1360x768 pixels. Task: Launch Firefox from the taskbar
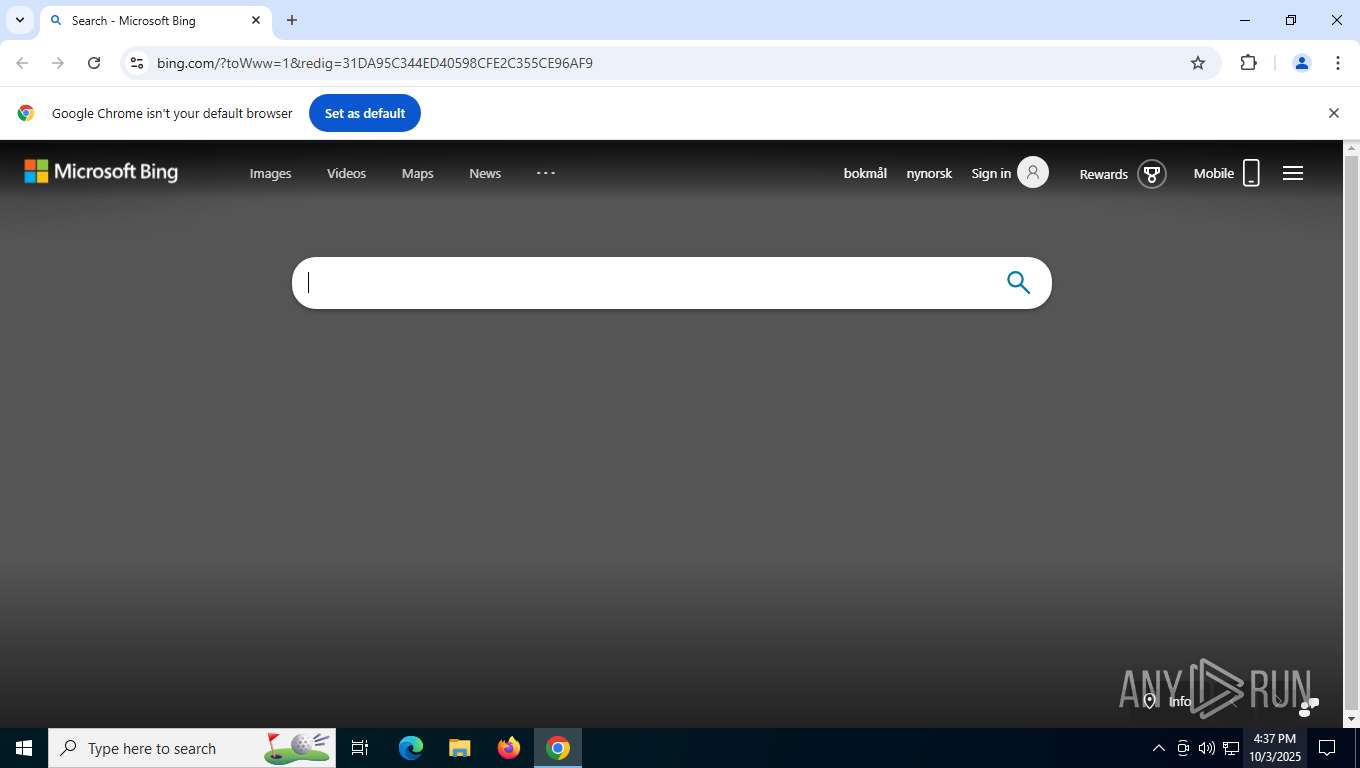click(x=509, y=748)
